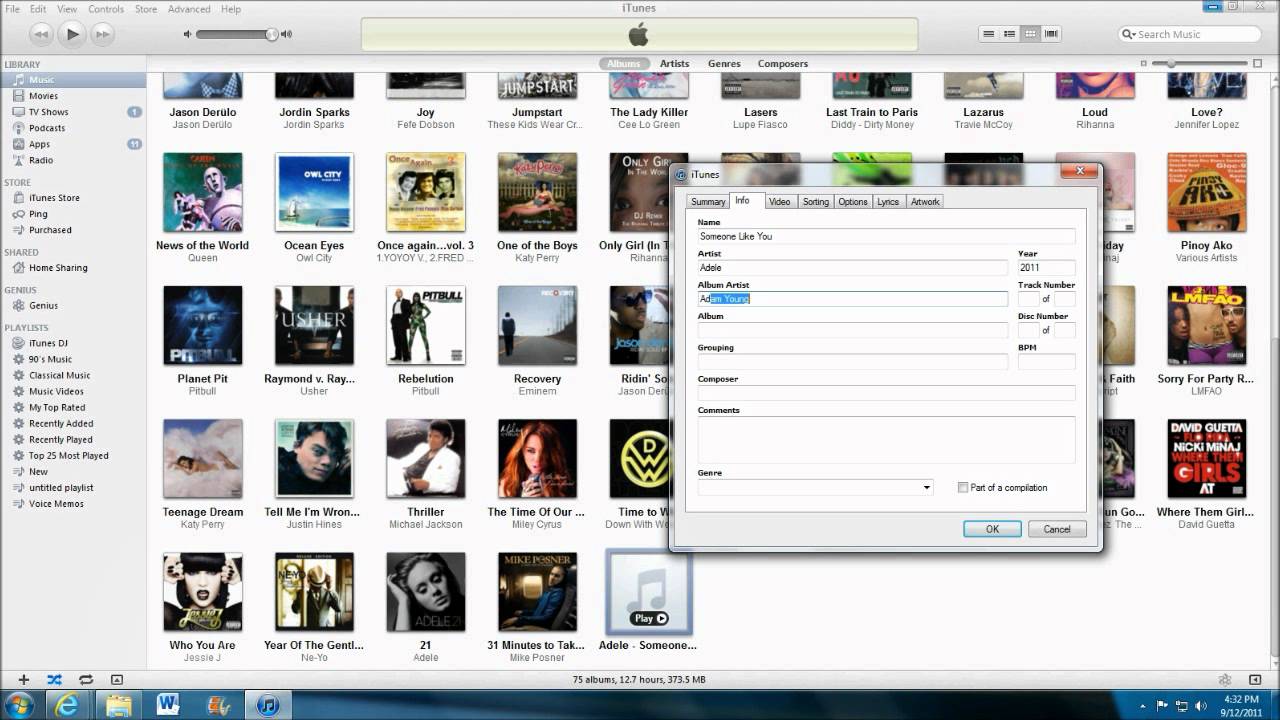Click OK in the info dialog
1280x720 pixels.
tap(992, 529)
